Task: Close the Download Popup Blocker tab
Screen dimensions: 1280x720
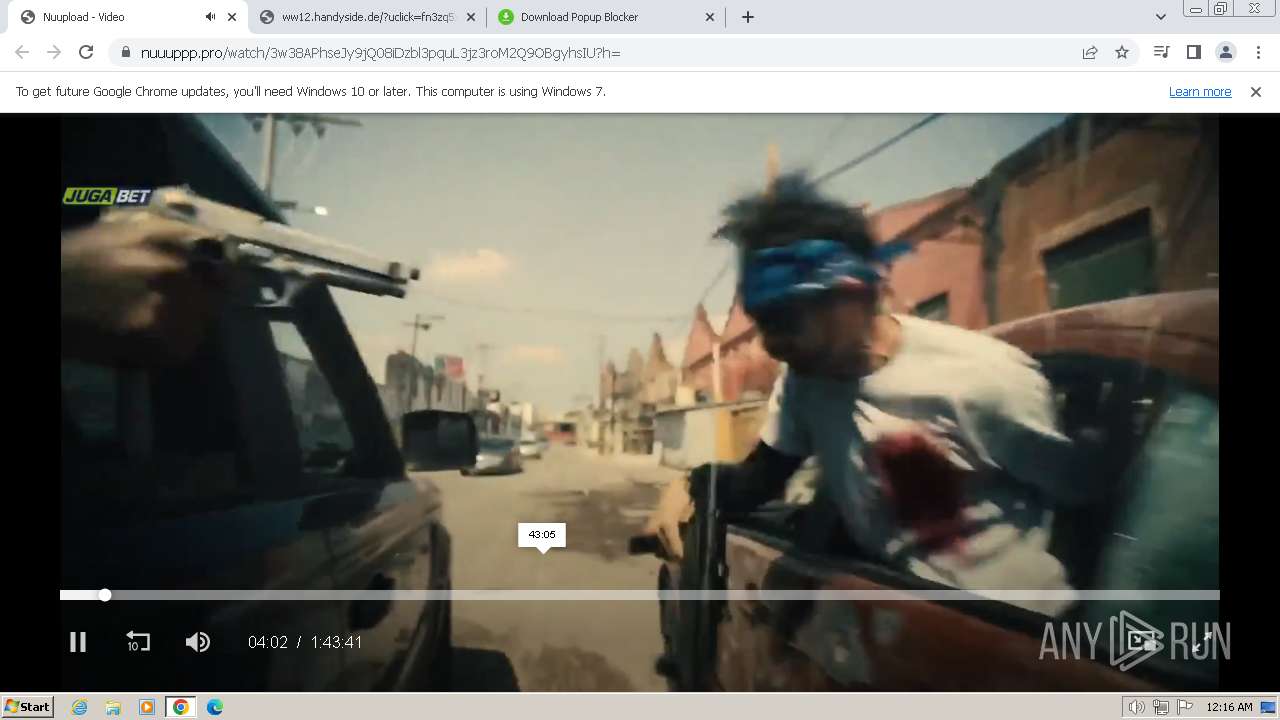Action: point(711,17)
